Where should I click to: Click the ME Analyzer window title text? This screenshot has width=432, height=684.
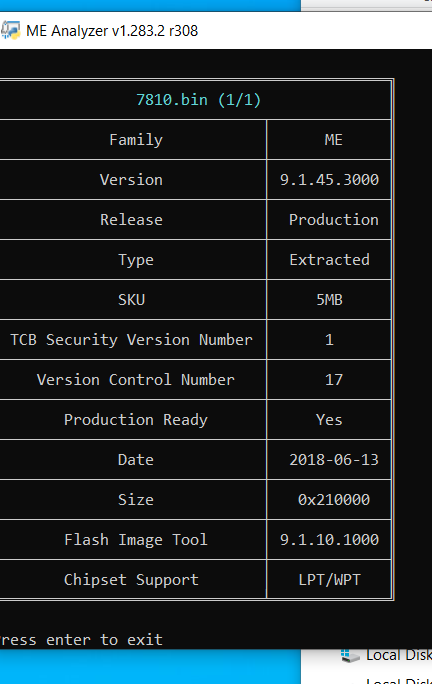112,31
